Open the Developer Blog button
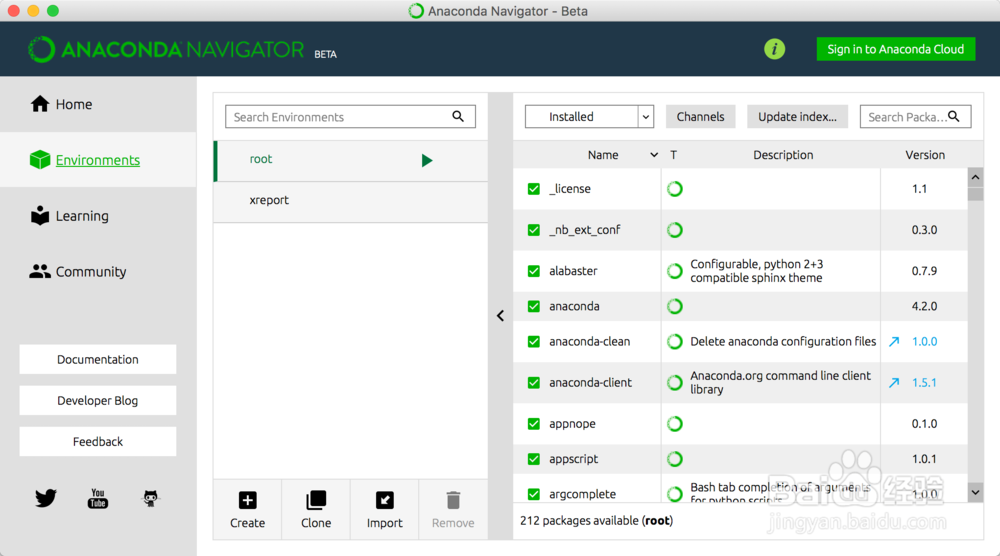Screen dimensions: 1000x556 pyautogui.click(x=98, y=400)
